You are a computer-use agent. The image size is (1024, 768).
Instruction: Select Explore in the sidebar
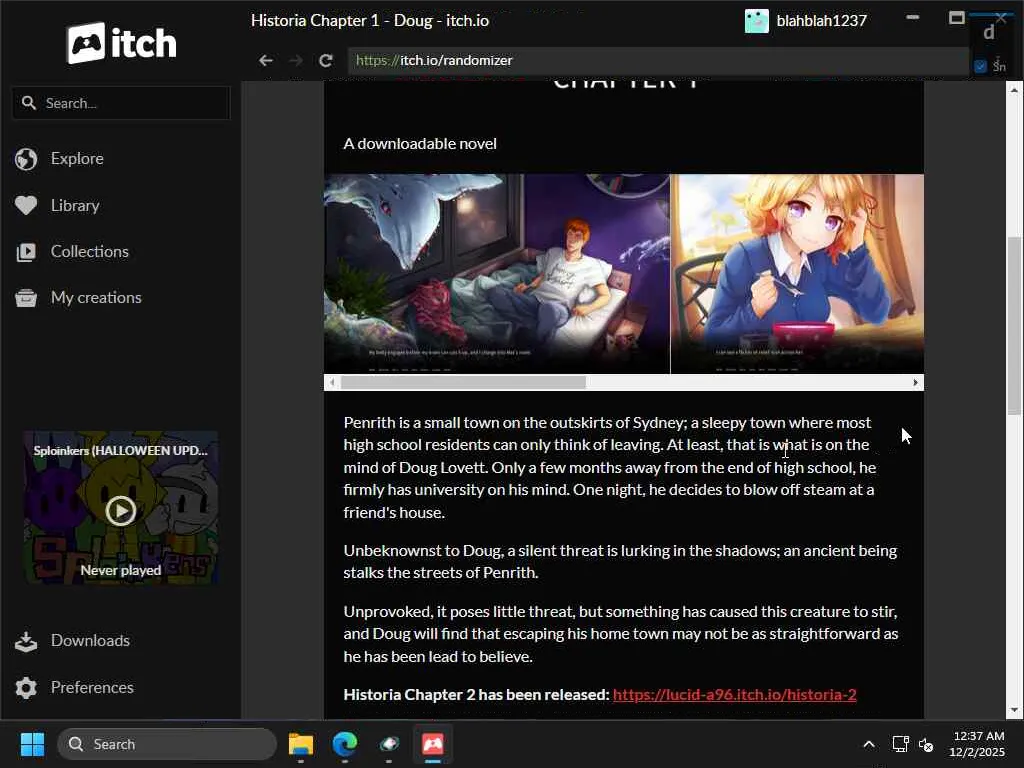(x=77, y=159)
